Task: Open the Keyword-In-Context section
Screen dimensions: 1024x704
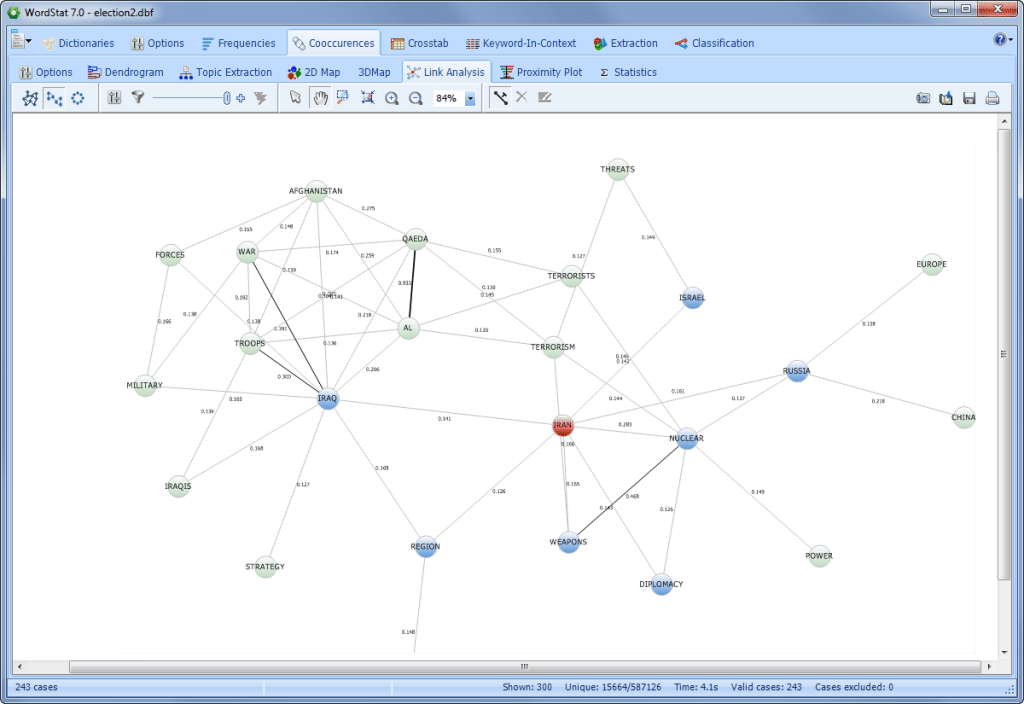Action: tap(521, 43)
